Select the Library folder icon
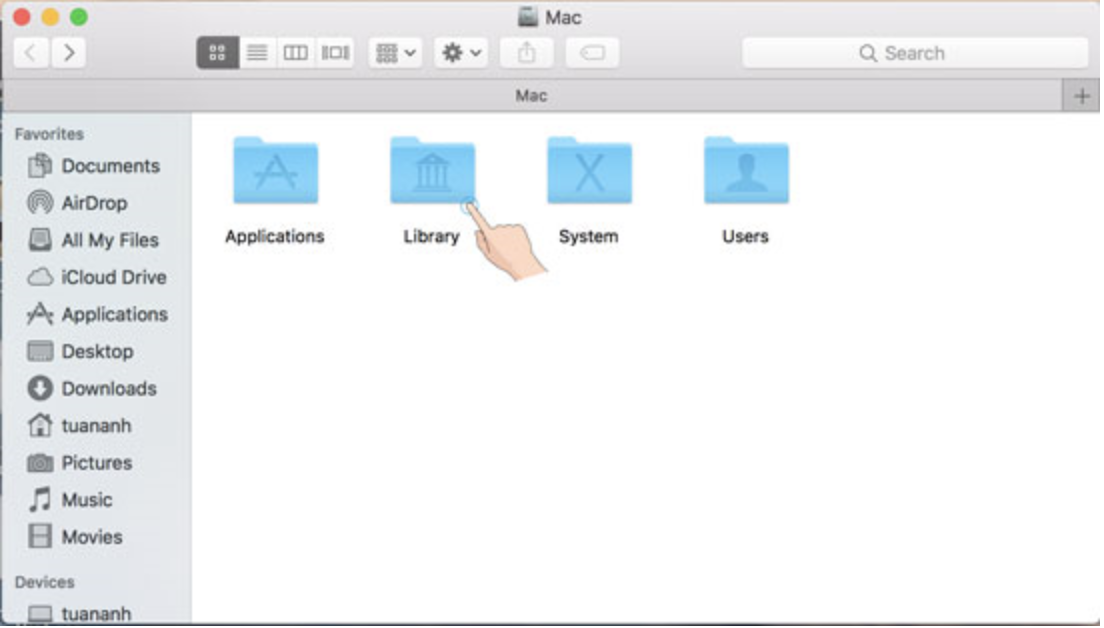This screenshot has width=1104, height=628. [x=432, y=171]
